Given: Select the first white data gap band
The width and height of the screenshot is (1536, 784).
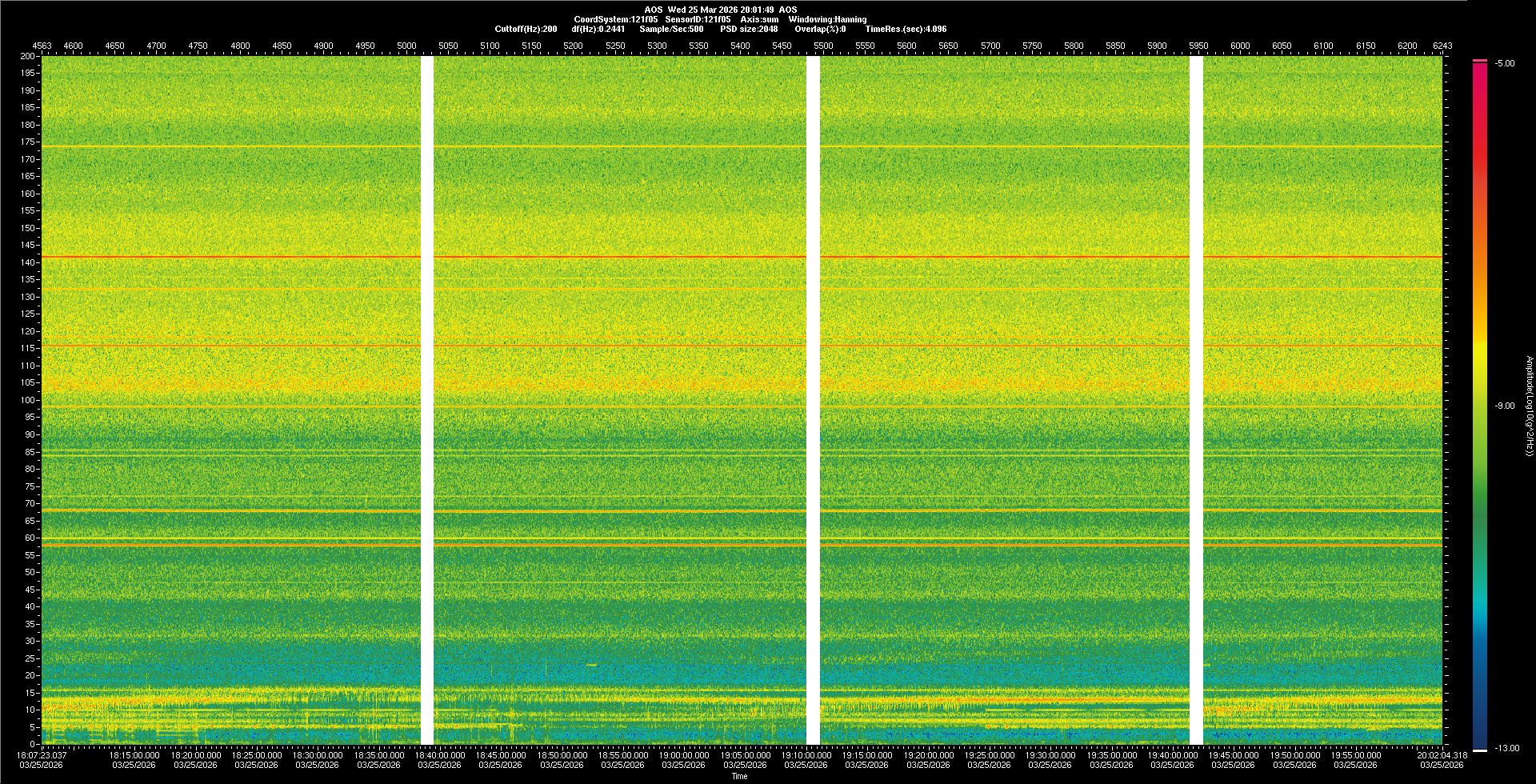Looking at the screenshot, I should pos(427,400).
